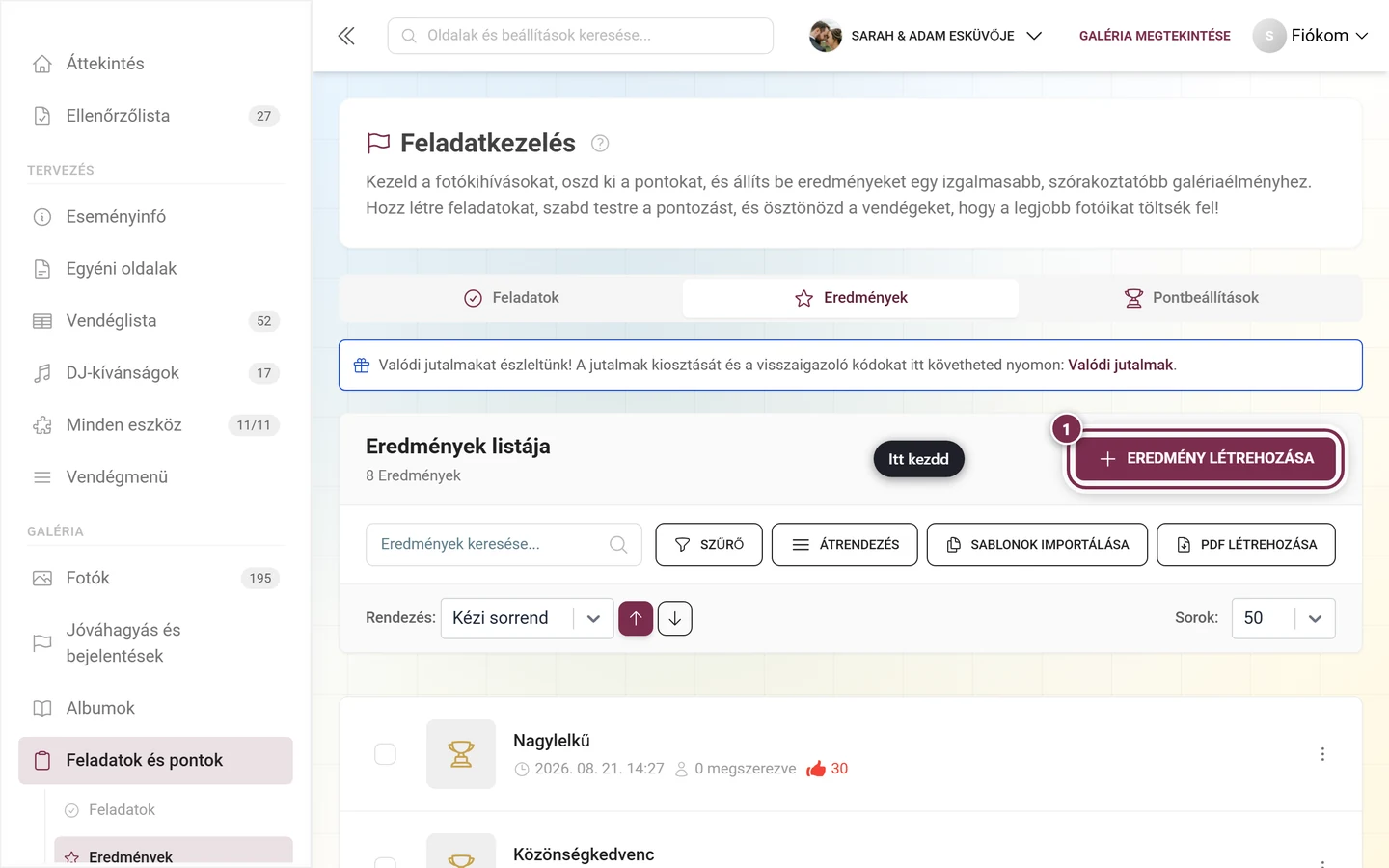Click the Áttekintés home icon
The width and height of the screenshot is (1389, 868).
42,64
